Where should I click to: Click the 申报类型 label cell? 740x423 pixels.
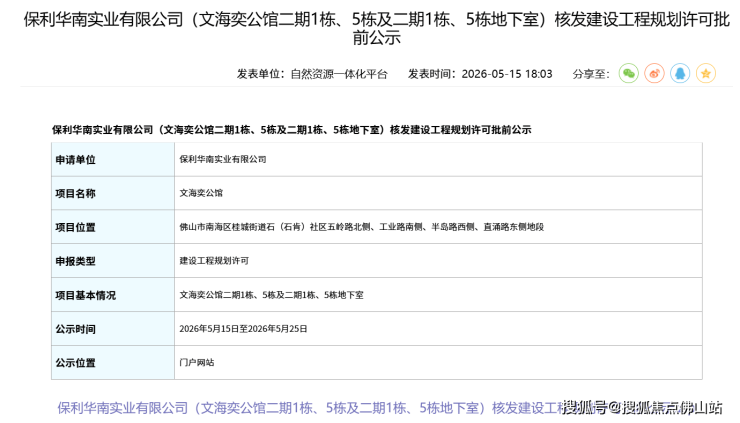tap(113, 261)
